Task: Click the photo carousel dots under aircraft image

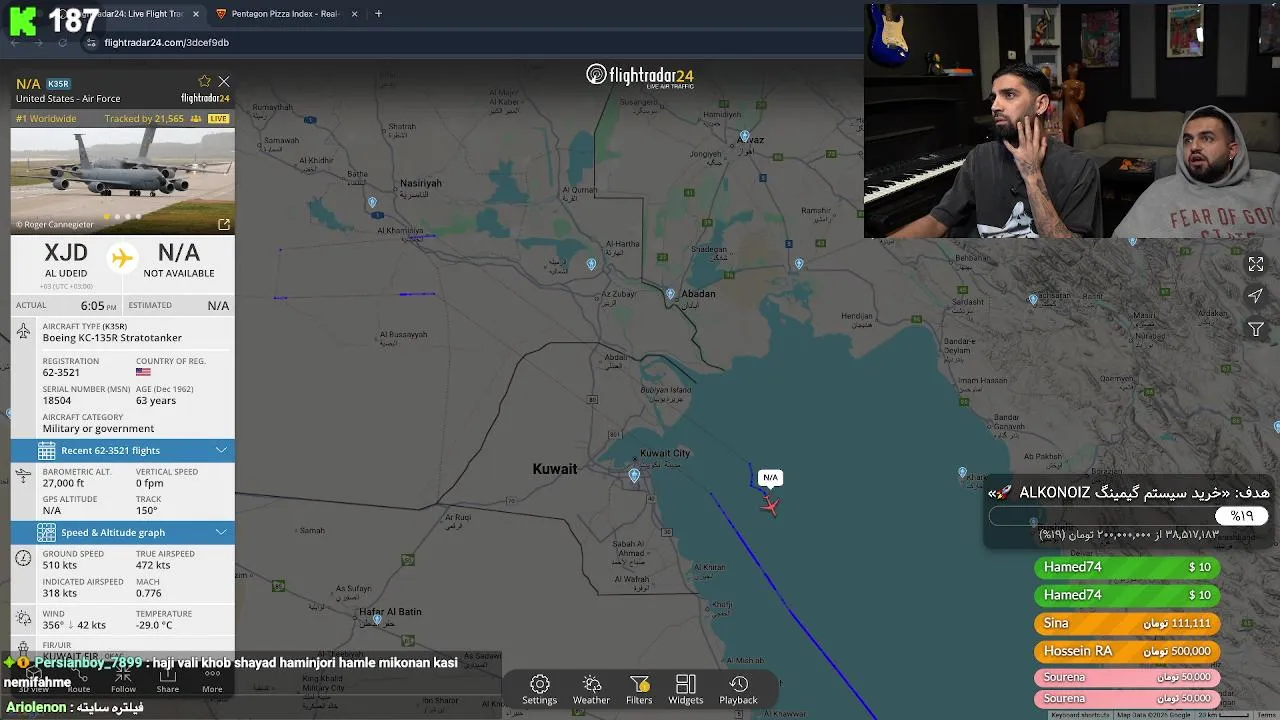Action: tap(123, 216)
